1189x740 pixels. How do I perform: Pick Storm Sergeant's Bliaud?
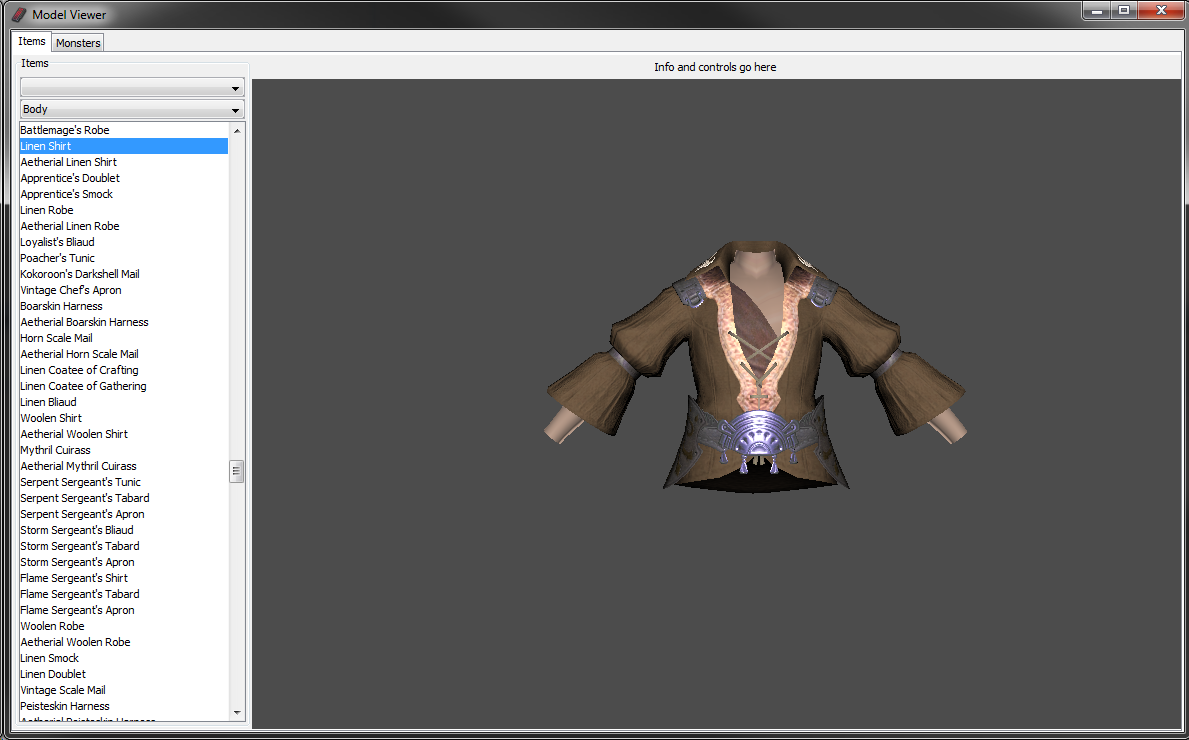[x=124, y=530]
